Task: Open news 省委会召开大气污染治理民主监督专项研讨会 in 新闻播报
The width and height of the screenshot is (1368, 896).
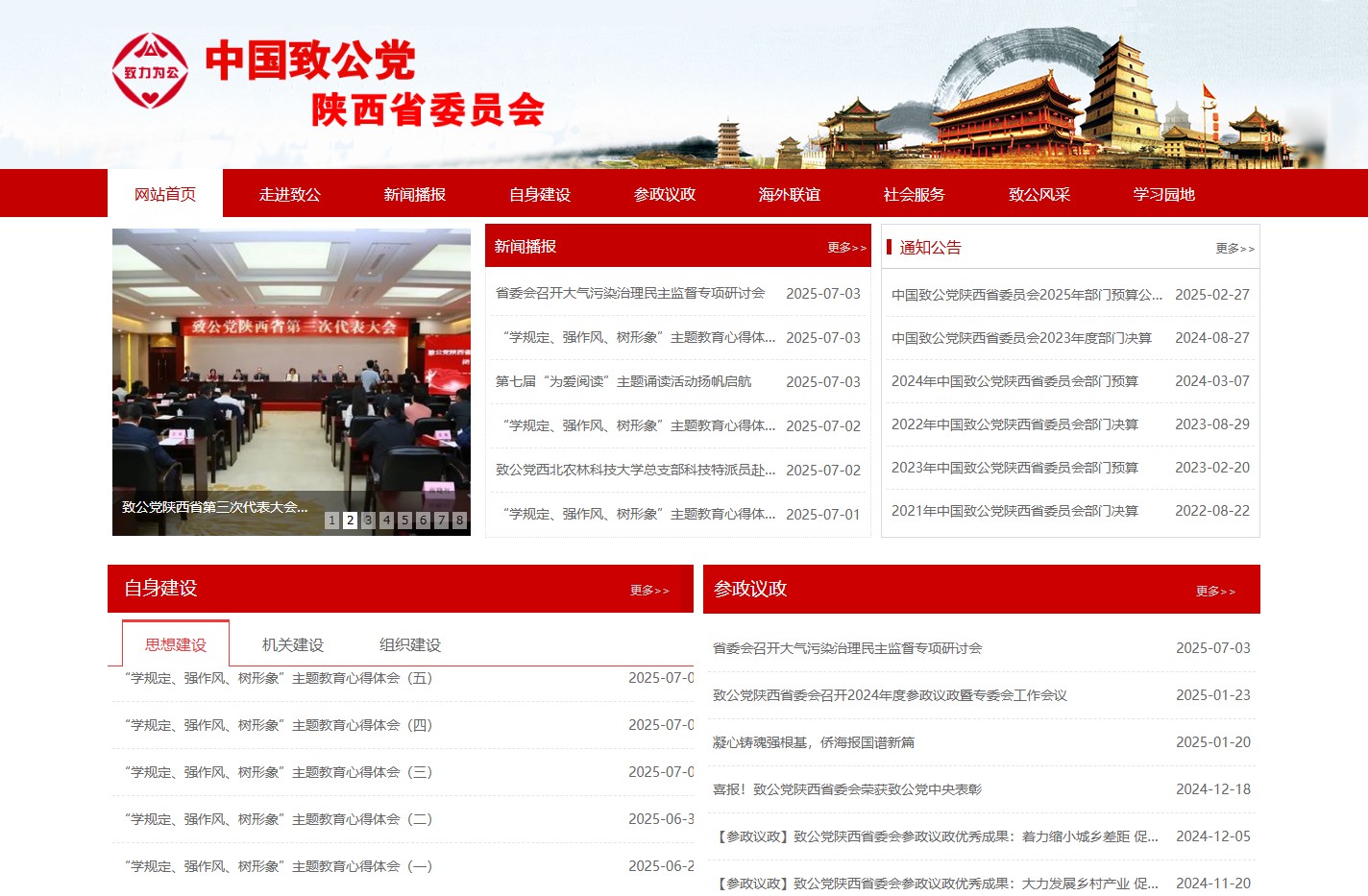Action: click(630, 293)
